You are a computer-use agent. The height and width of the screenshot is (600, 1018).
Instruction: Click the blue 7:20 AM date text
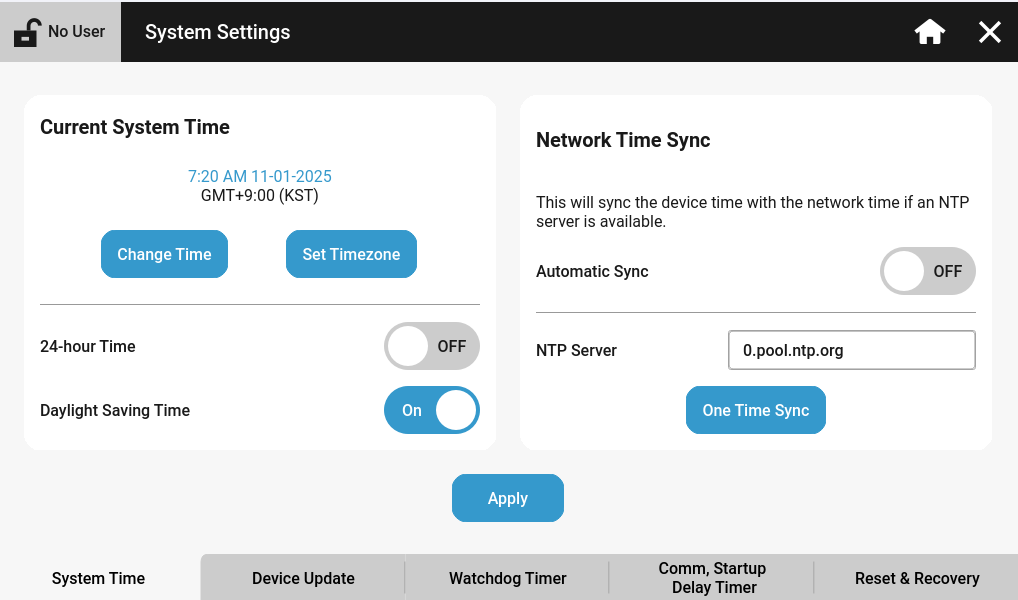coord(260,176)
